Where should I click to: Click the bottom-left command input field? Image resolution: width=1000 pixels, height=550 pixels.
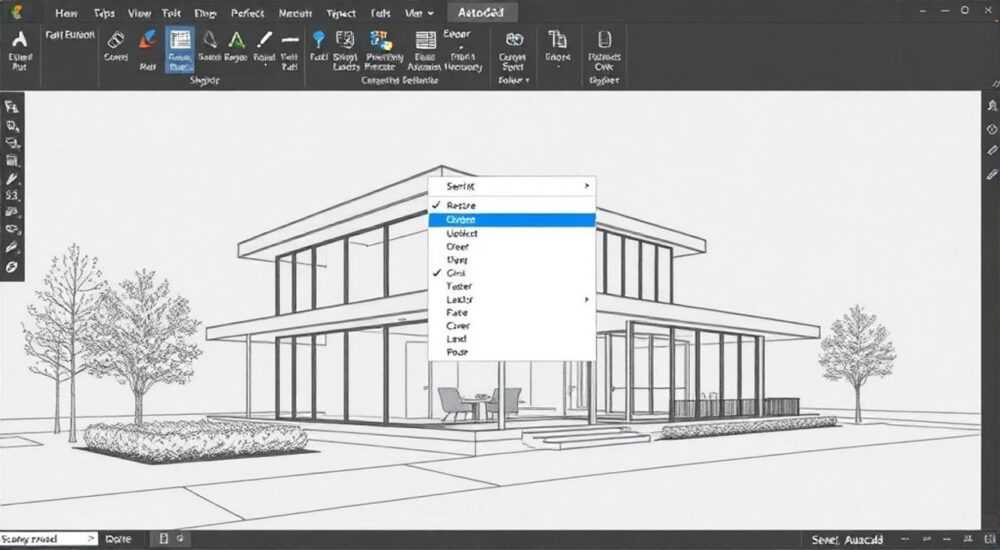48,539
